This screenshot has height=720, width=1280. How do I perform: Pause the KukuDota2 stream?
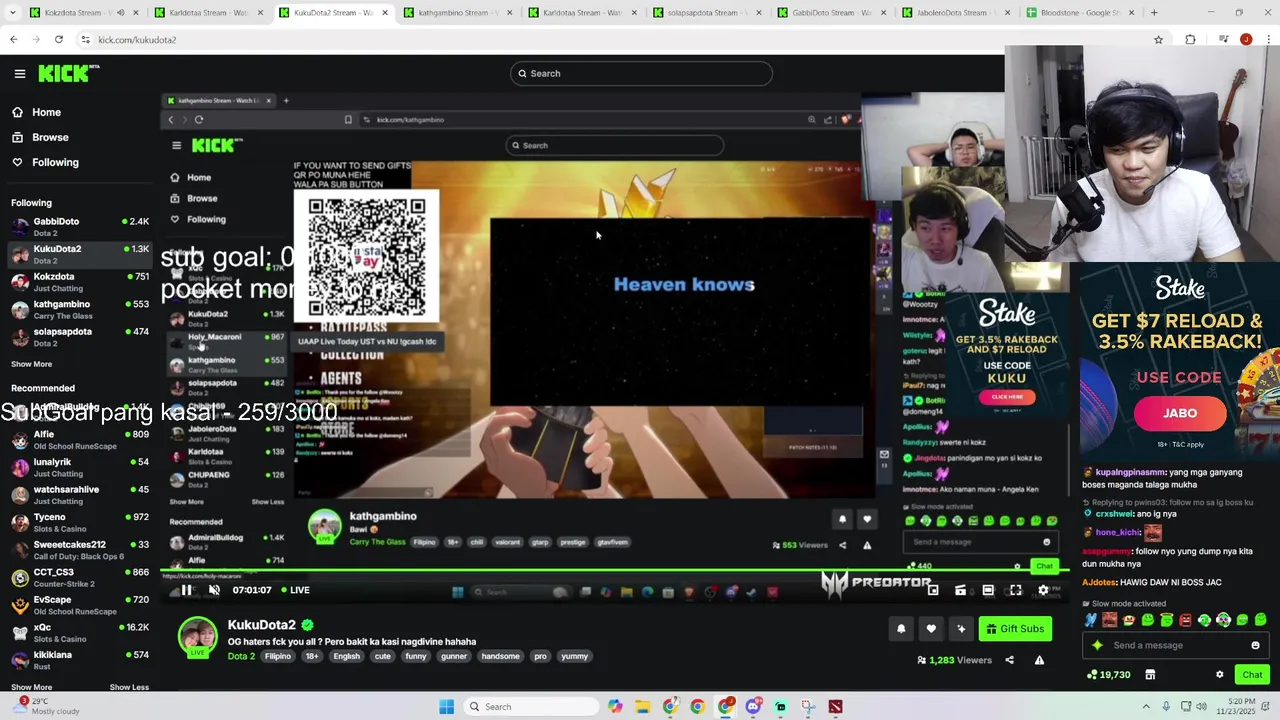(x=186, y=590)
